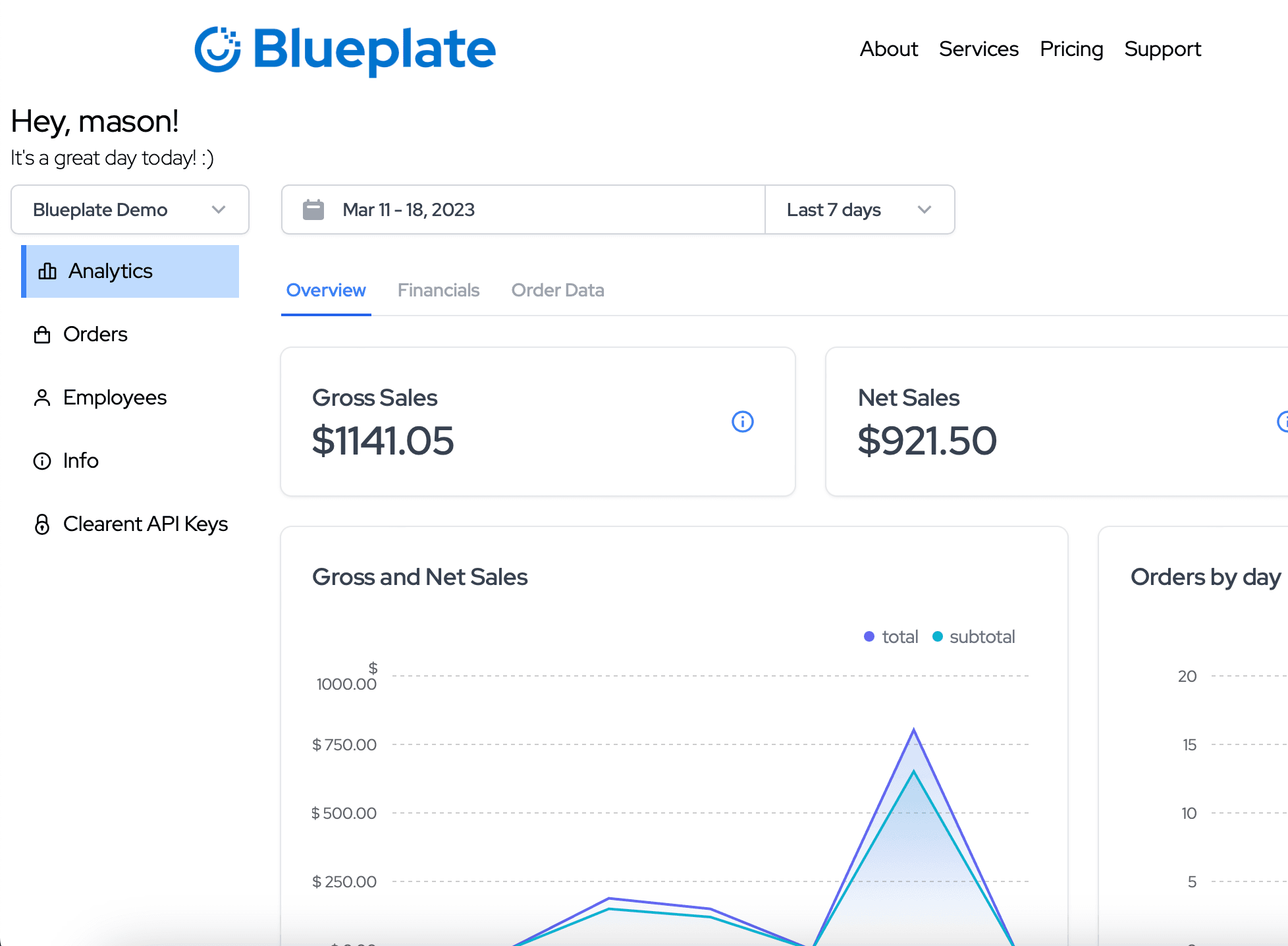The height and width of the screenshot is (946, 1288).
Task: Click the Info circle icon in sidebar
Action: point(42,461)
